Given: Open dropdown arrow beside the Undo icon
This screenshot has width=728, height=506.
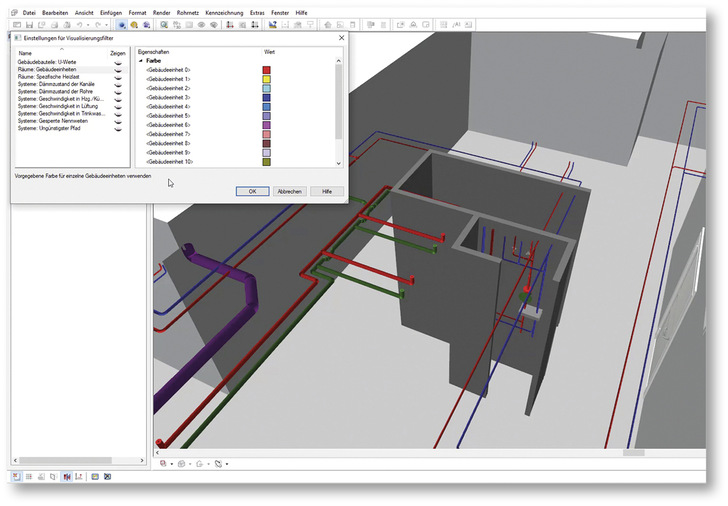Looking at the screenshot, I should point(88,24).
